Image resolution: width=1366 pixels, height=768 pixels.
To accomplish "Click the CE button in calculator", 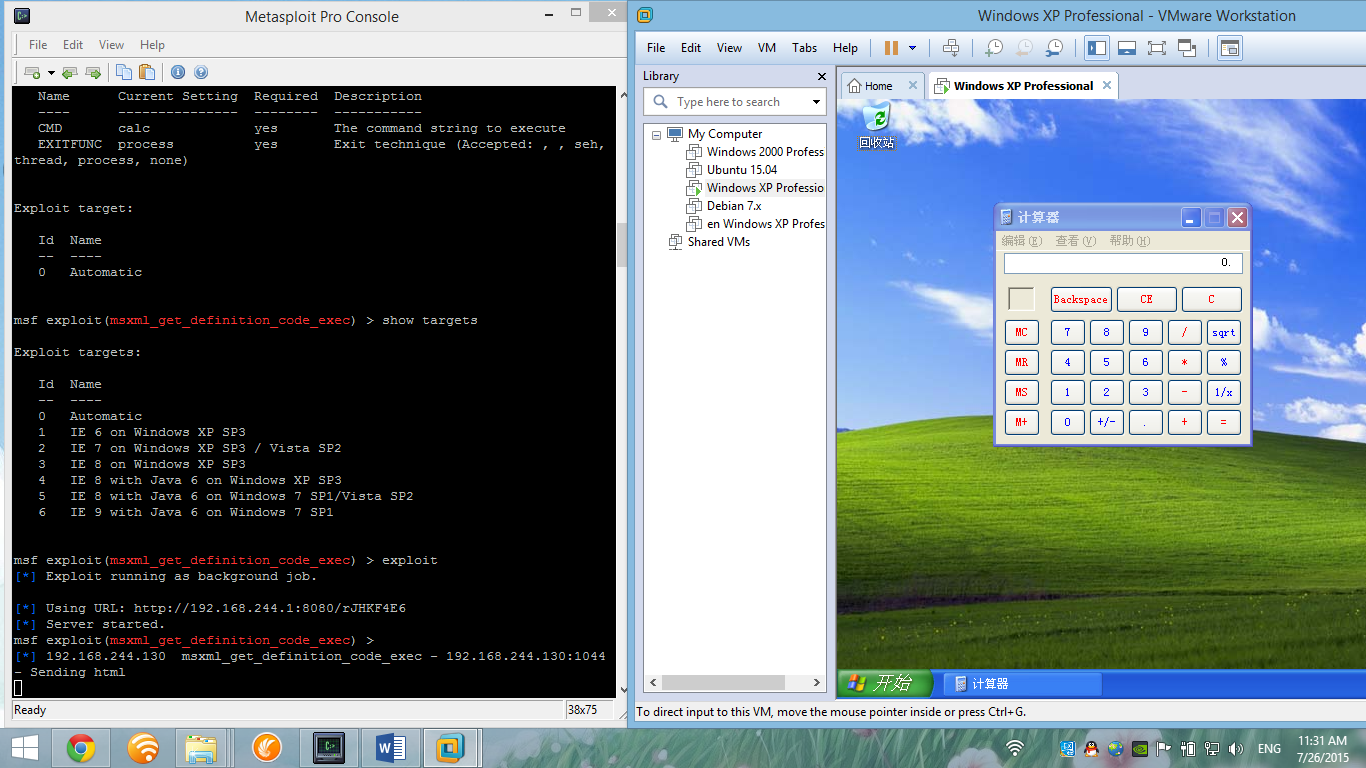I will [x=1146, y=299].
